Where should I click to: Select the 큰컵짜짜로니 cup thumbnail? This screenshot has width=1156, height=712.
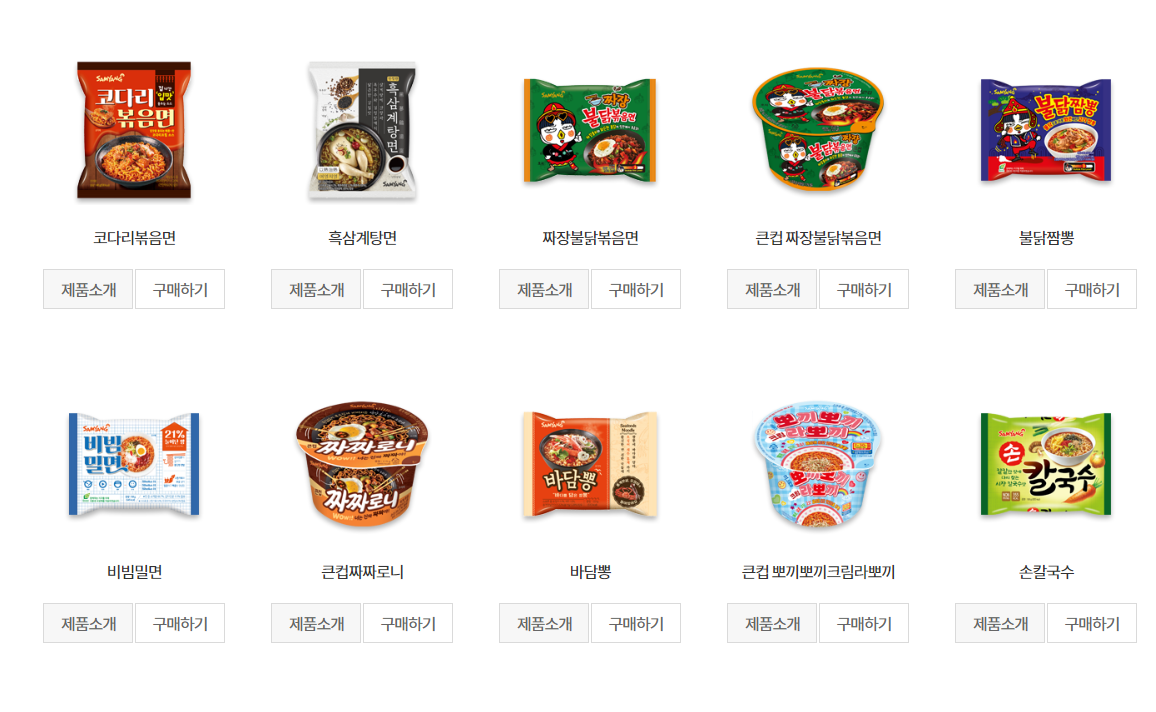click(x=362, y=464)
